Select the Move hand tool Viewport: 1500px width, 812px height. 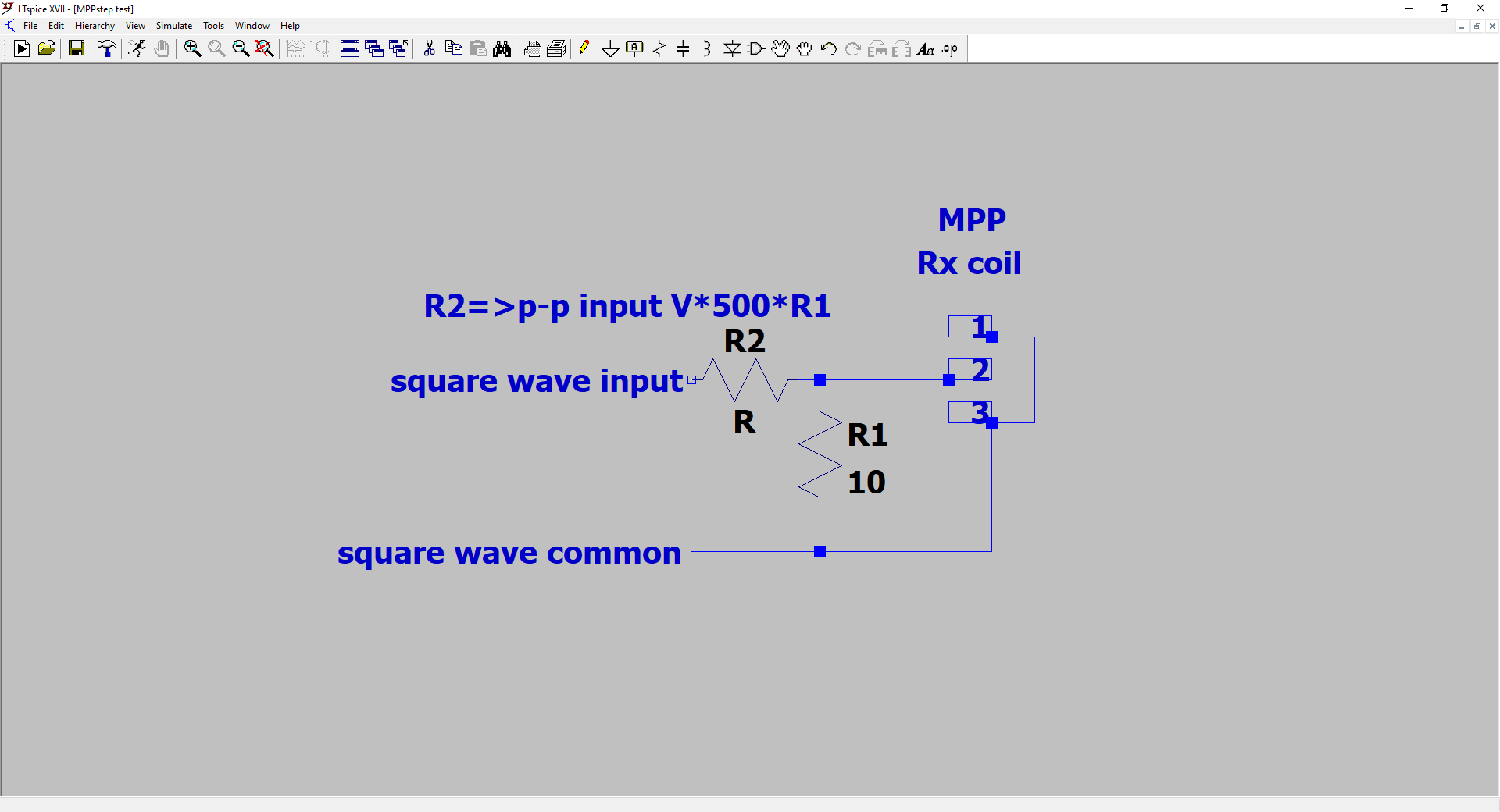(x=780, y=49)
